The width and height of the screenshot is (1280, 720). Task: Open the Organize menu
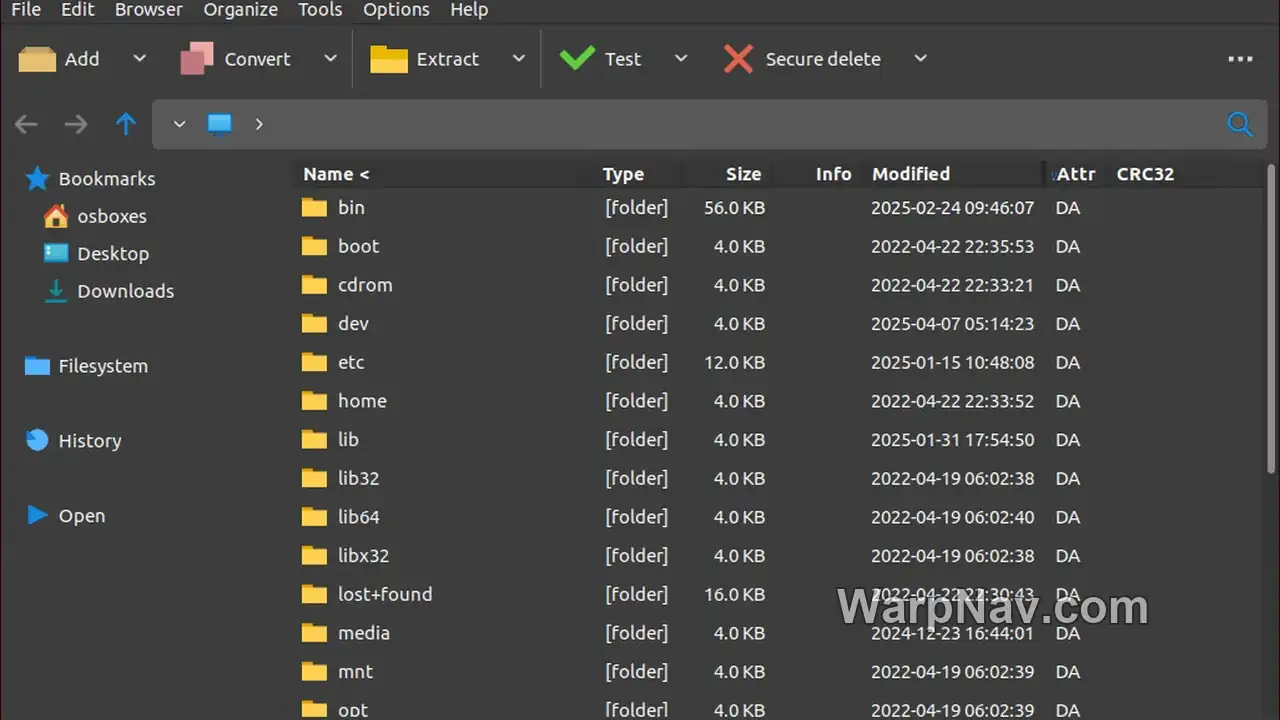pos(241,10)
